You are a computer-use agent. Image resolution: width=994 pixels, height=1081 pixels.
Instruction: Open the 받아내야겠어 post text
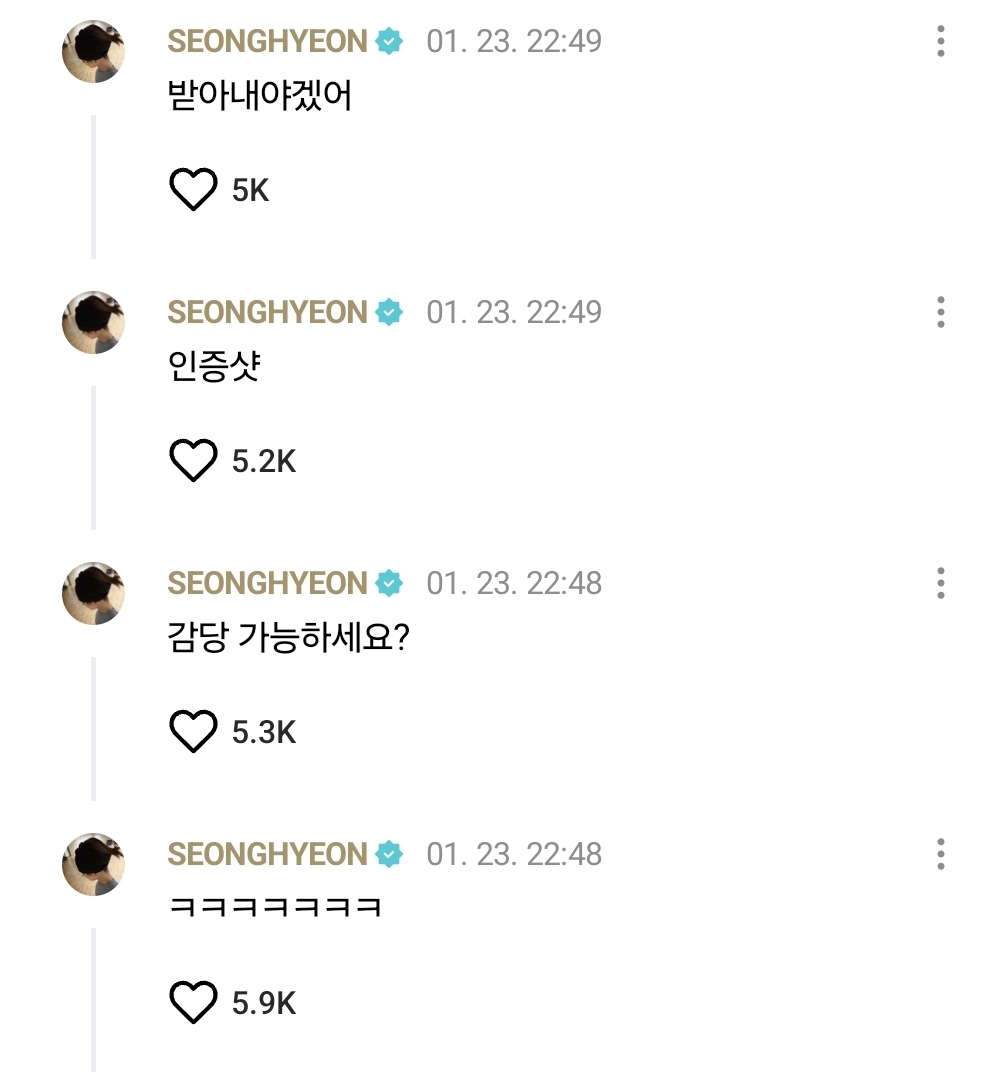click(x=260, y=95)
